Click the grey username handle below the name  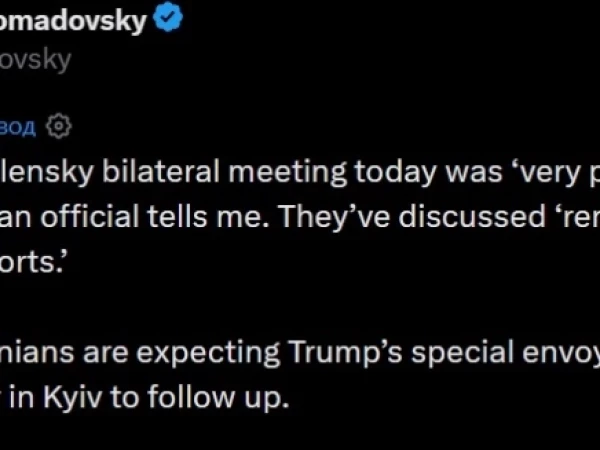point(36,60)
